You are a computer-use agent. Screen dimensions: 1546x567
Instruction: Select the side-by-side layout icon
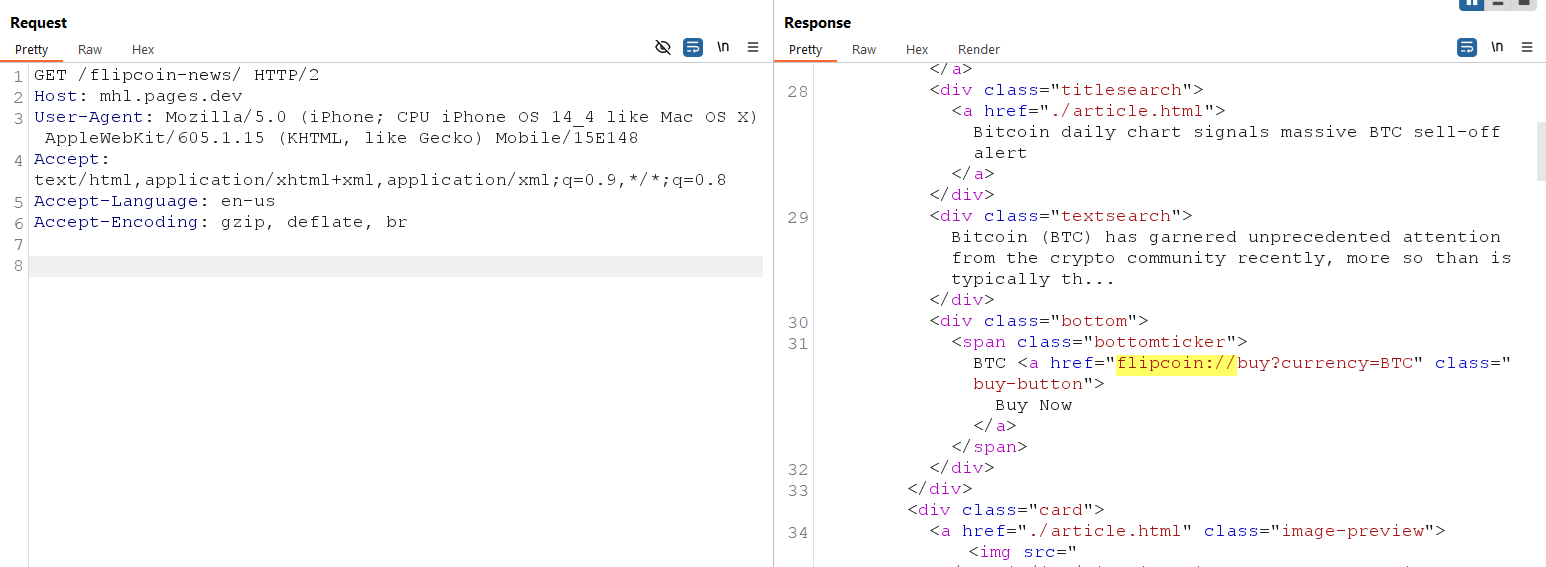tap(1471, 3)
